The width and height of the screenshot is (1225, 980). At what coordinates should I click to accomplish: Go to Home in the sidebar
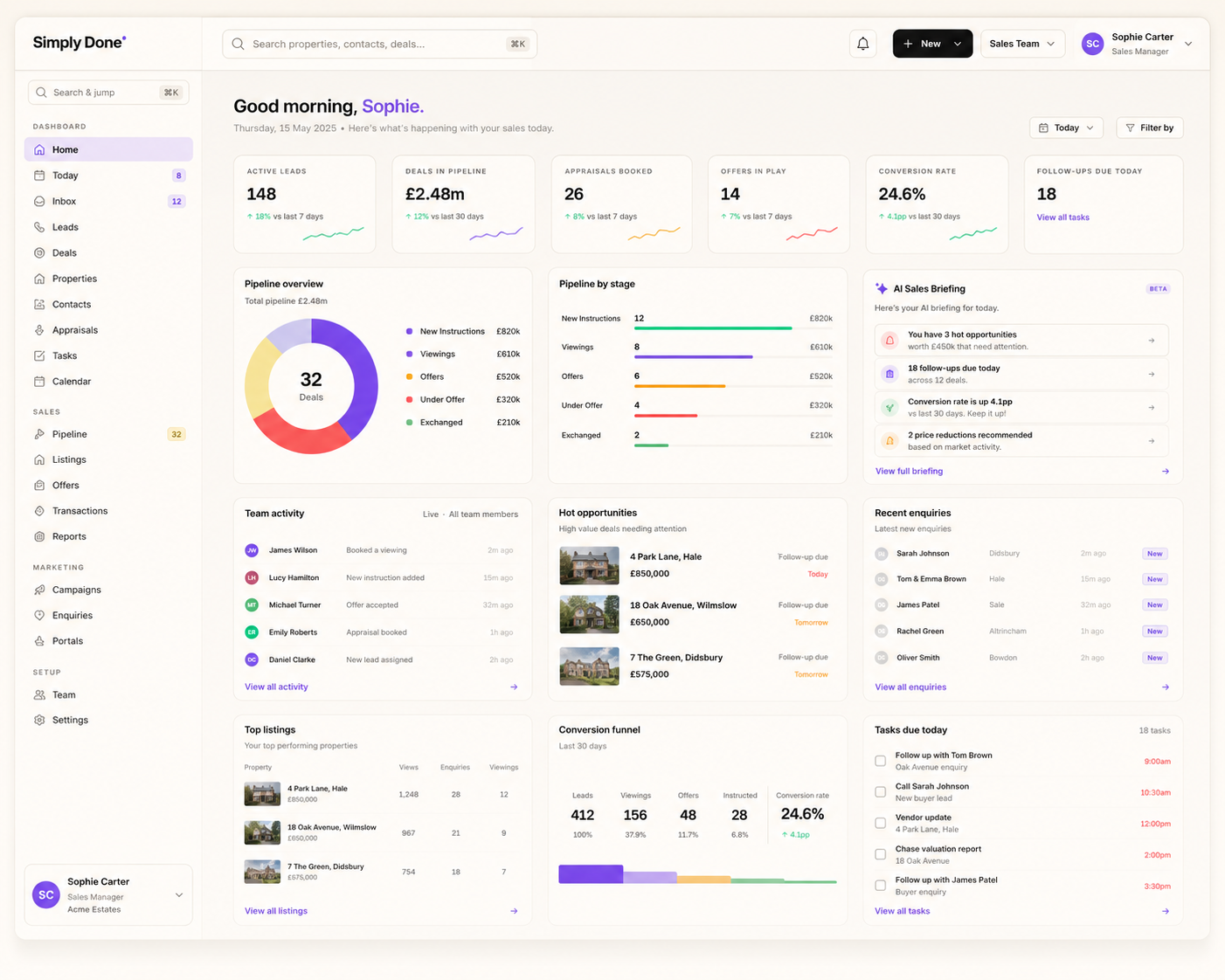(108, 149)
